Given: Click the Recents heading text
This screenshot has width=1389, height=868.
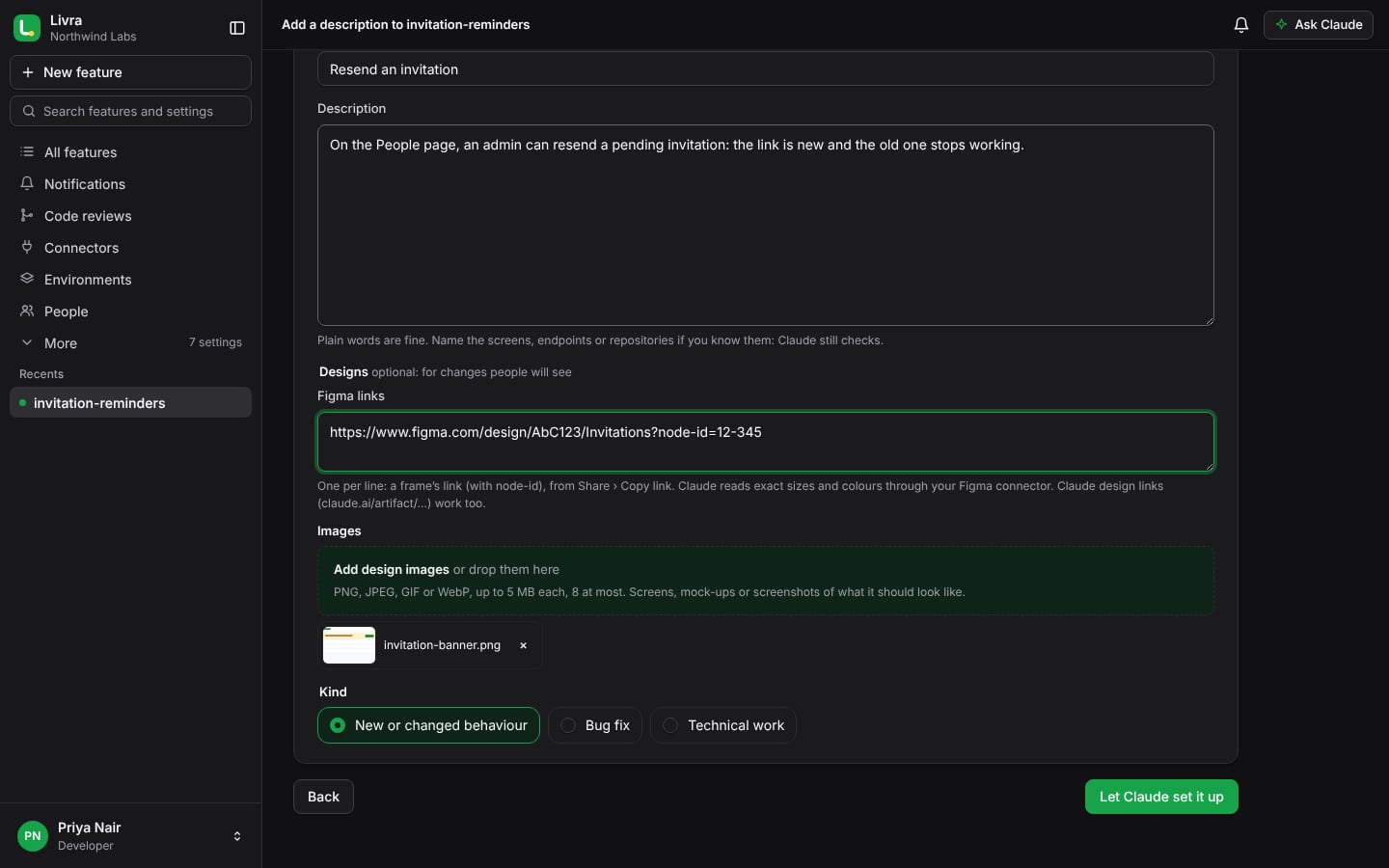Looking at the screenshot, I should click(x=41, y=374).
